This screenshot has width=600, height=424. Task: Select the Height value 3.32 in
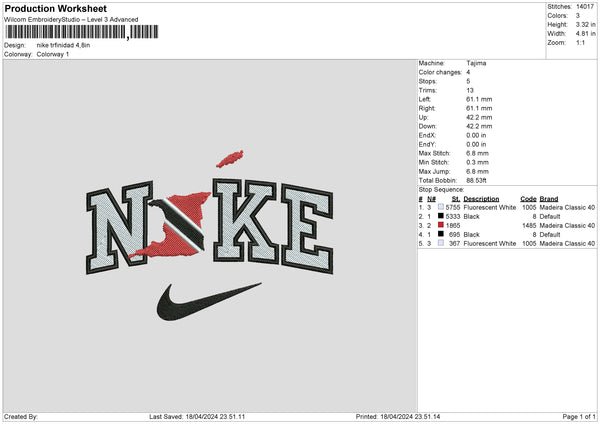pos(585,24)
